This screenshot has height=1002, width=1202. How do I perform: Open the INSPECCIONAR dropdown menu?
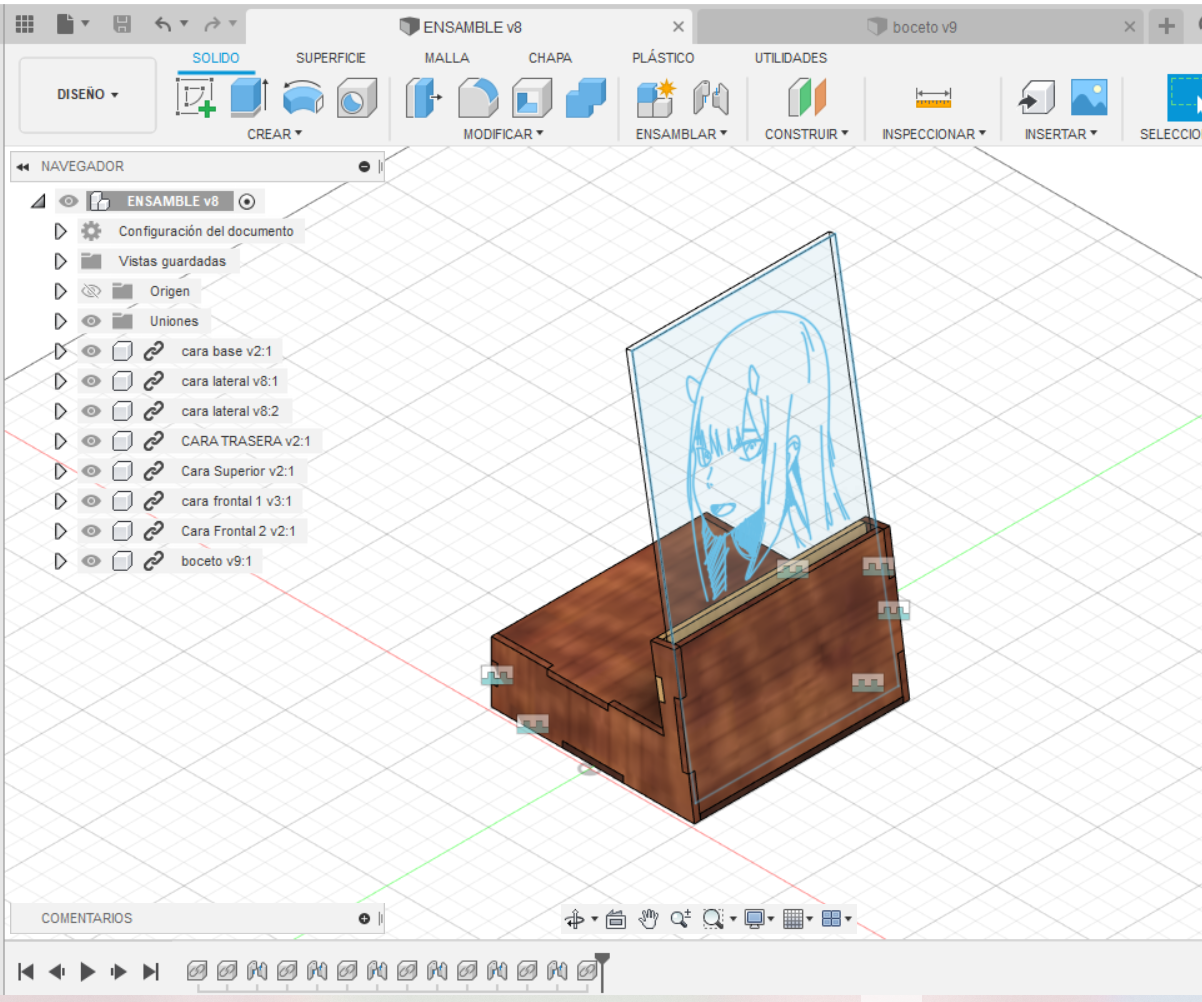point(934,133)
